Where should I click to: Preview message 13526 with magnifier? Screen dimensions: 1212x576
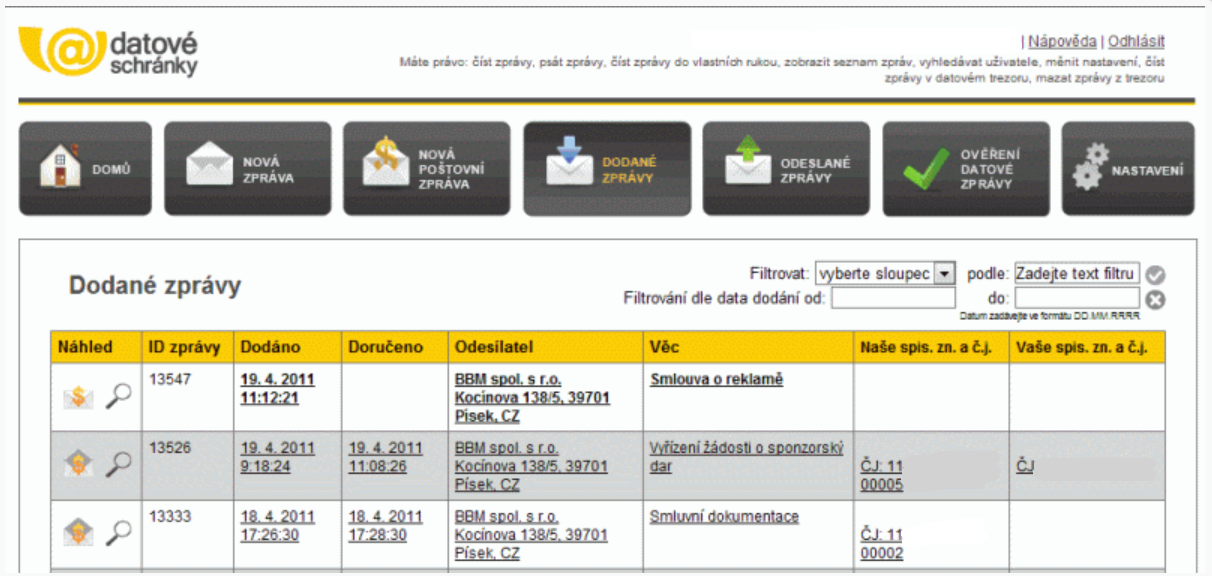(x=119, y=464)
